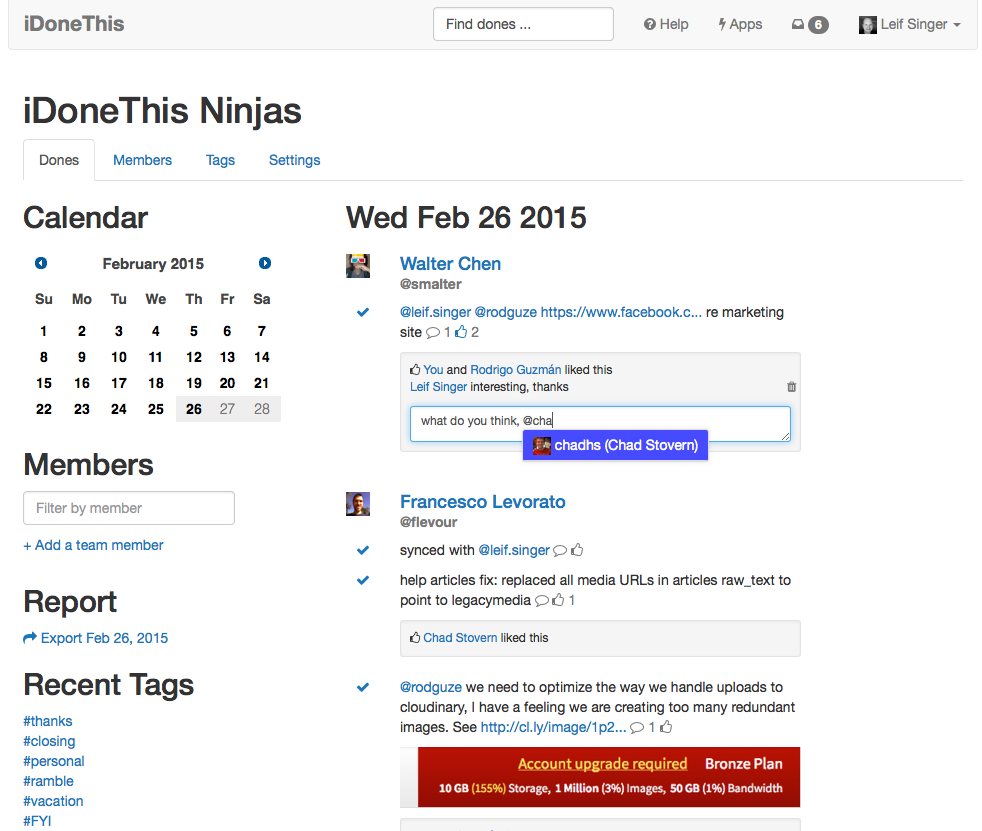Like the cloudinary uploads done
Image resolution: width=982 pixels, height=831 pixels.
coord(666,727)
